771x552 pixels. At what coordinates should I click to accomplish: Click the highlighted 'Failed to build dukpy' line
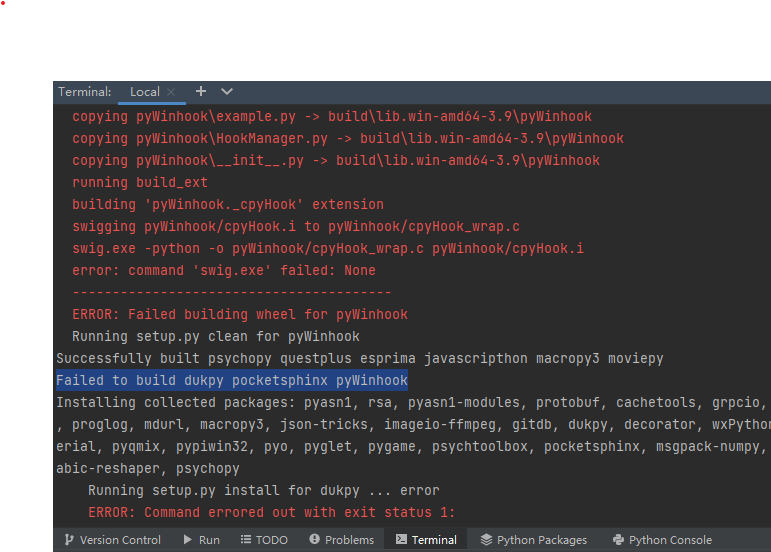click(232, 380)
